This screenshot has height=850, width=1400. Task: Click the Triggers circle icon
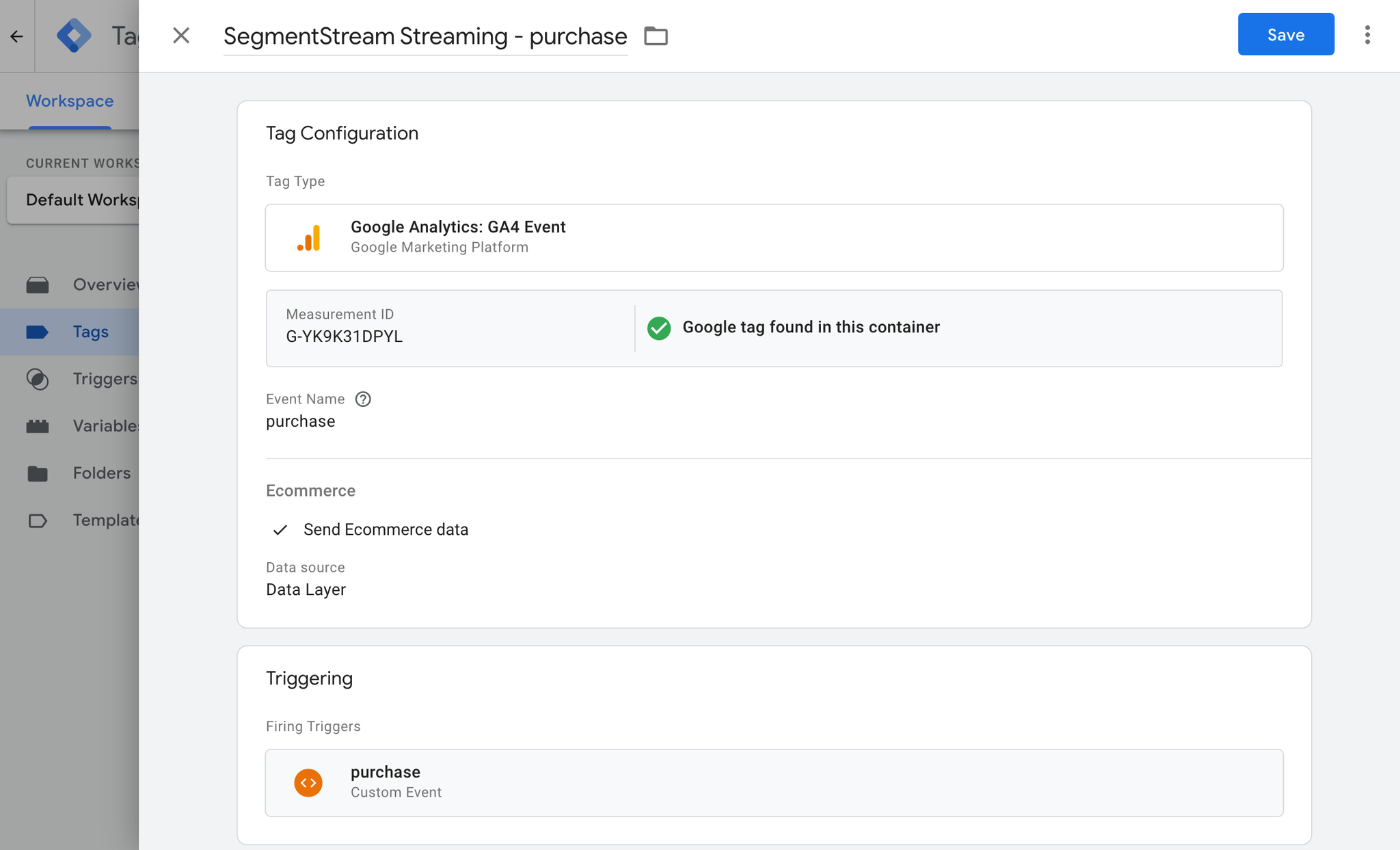coord(38,379)
